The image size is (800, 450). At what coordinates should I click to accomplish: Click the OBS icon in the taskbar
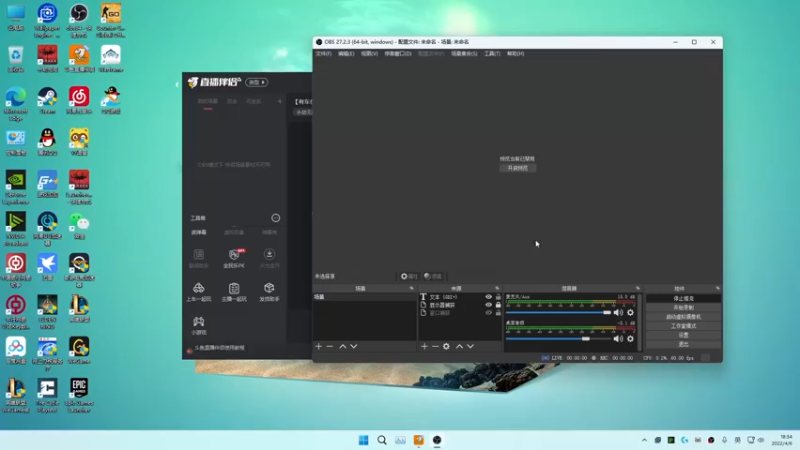pyautogui.click(x=437, y=440)
